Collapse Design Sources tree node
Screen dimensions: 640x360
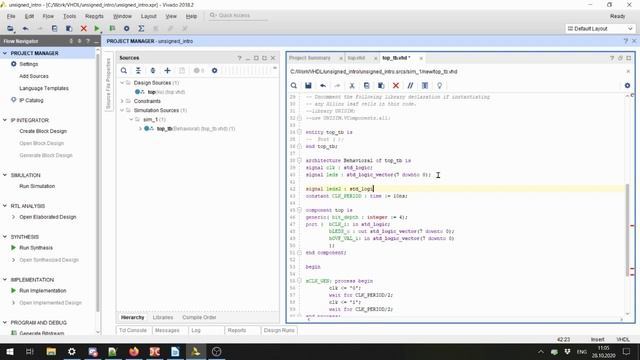pyautogui.click(x=122, y=83)
